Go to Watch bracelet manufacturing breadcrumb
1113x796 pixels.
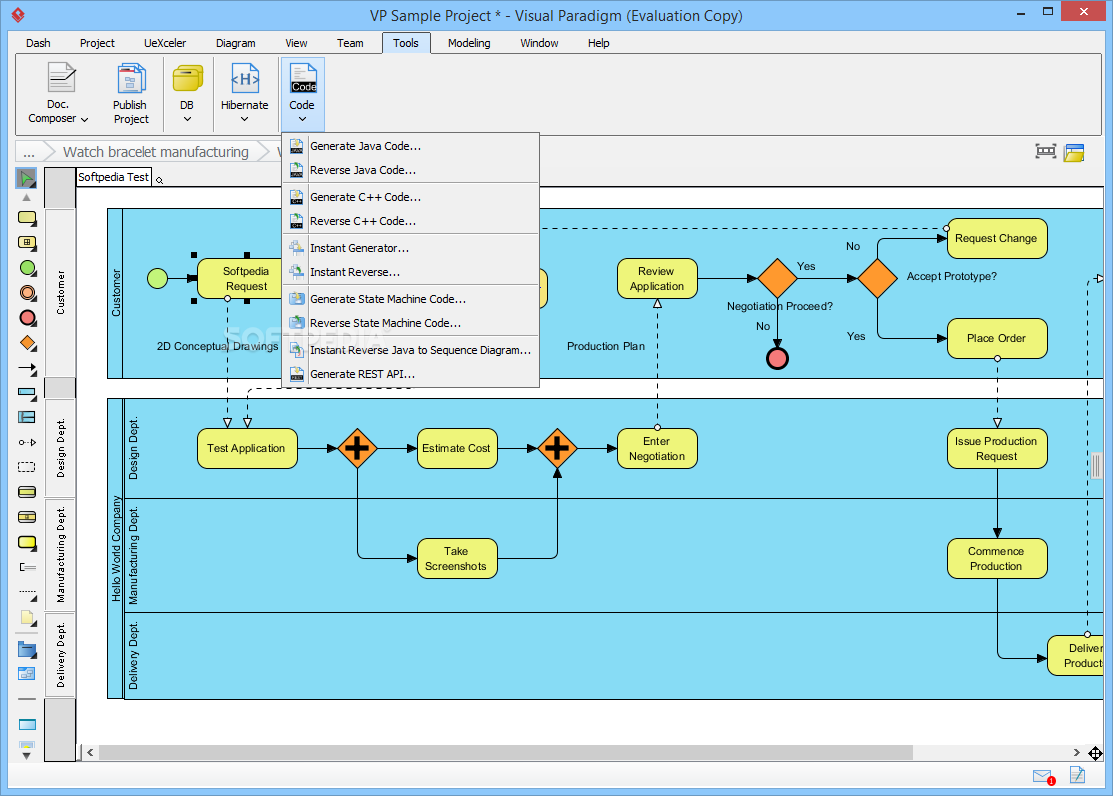(156, 152)
